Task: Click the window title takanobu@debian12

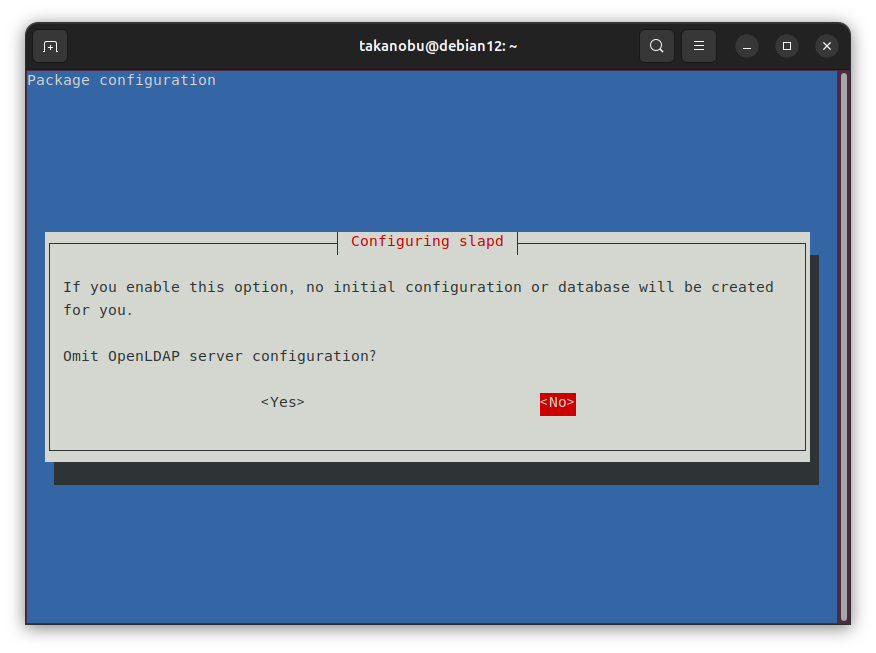Action: tap(438, 46)
